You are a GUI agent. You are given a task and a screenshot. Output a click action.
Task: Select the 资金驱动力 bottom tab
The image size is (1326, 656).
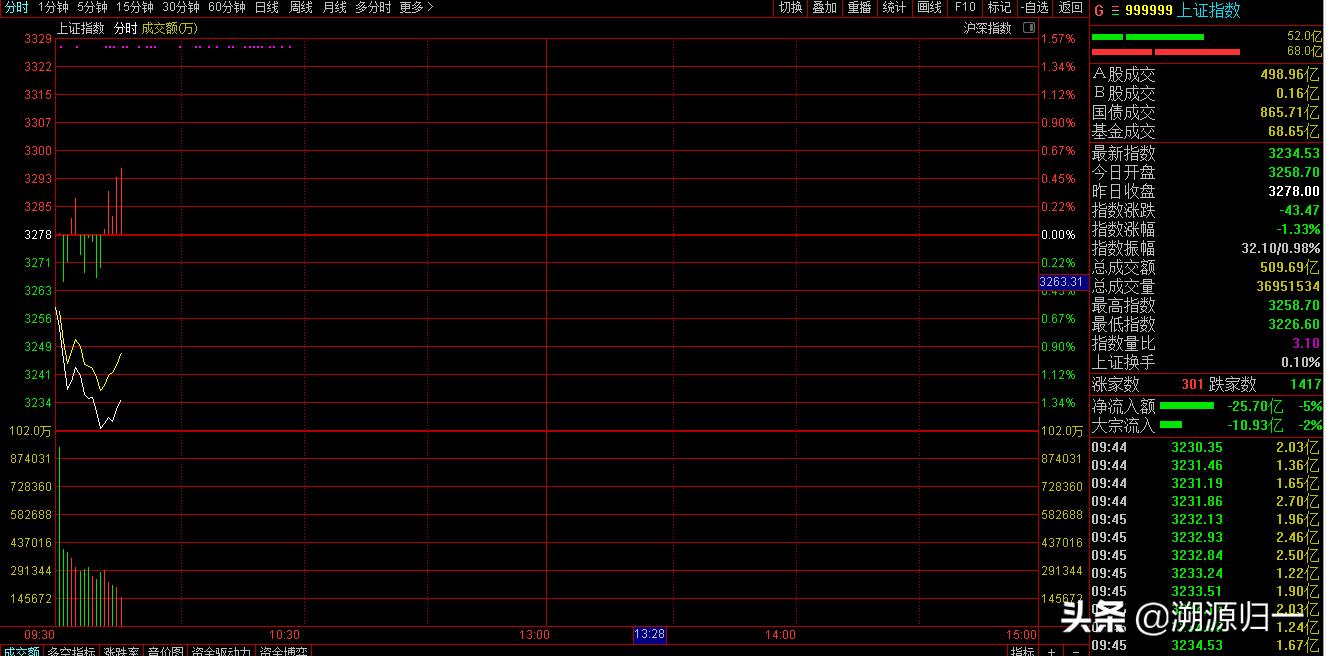pyautogui.click(x=221, y=652)
